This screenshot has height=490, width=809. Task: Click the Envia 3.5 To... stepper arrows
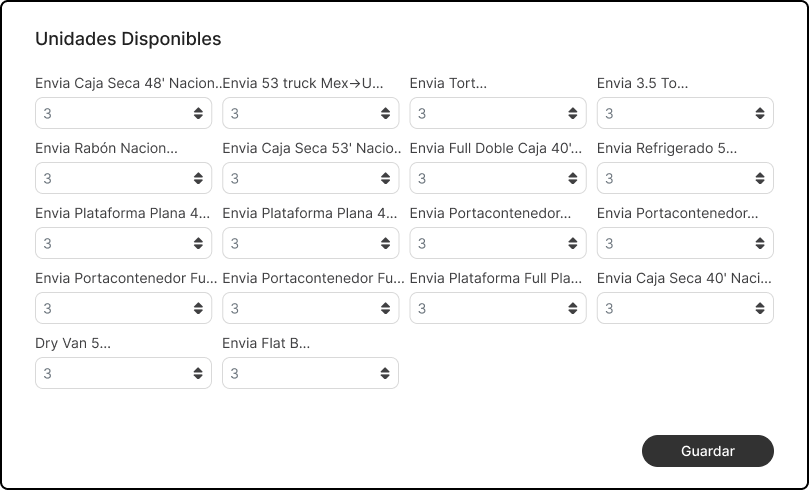760,114
